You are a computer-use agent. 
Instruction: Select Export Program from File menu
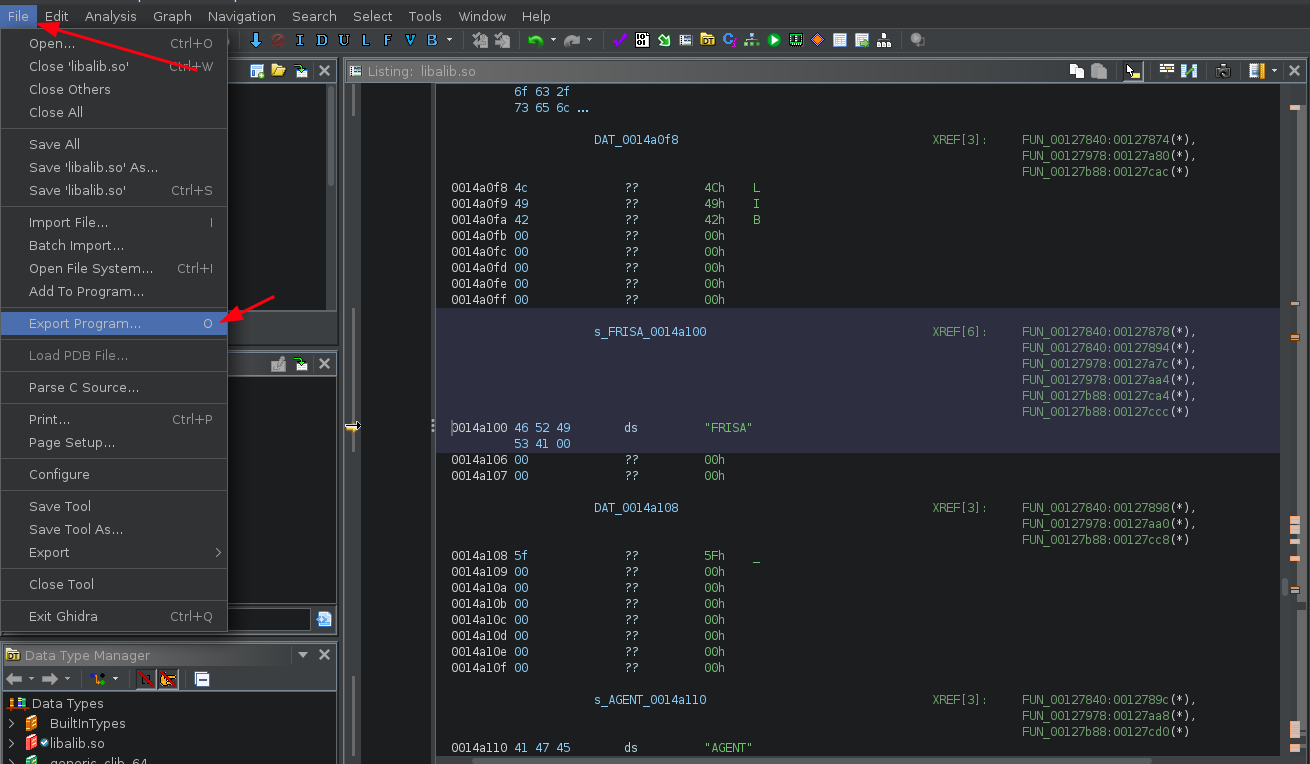[x=85, y=324]
